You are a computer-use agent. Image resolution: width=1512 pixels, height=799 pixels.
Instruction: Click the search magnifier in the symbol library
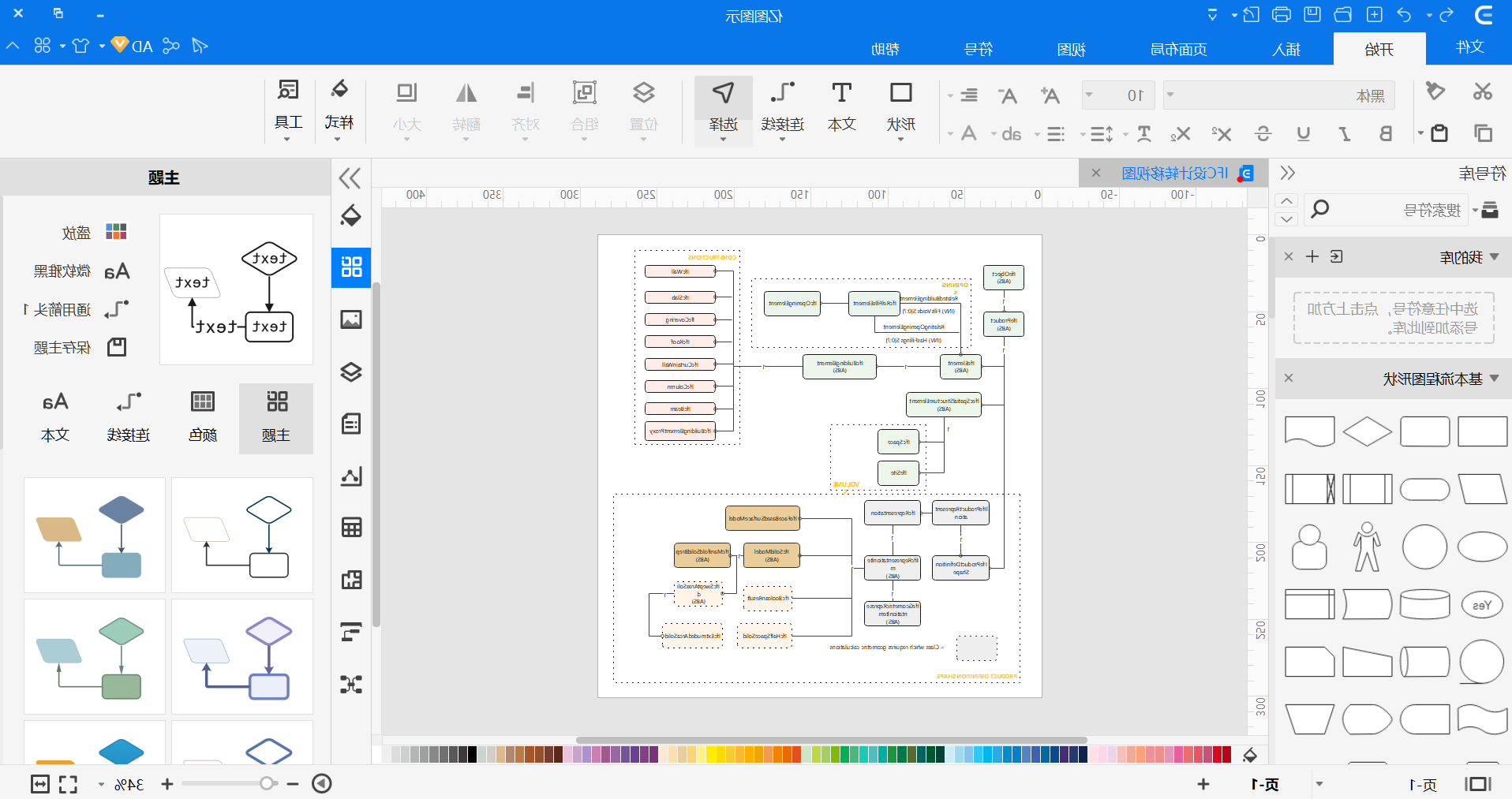[x=1319, y=209]
